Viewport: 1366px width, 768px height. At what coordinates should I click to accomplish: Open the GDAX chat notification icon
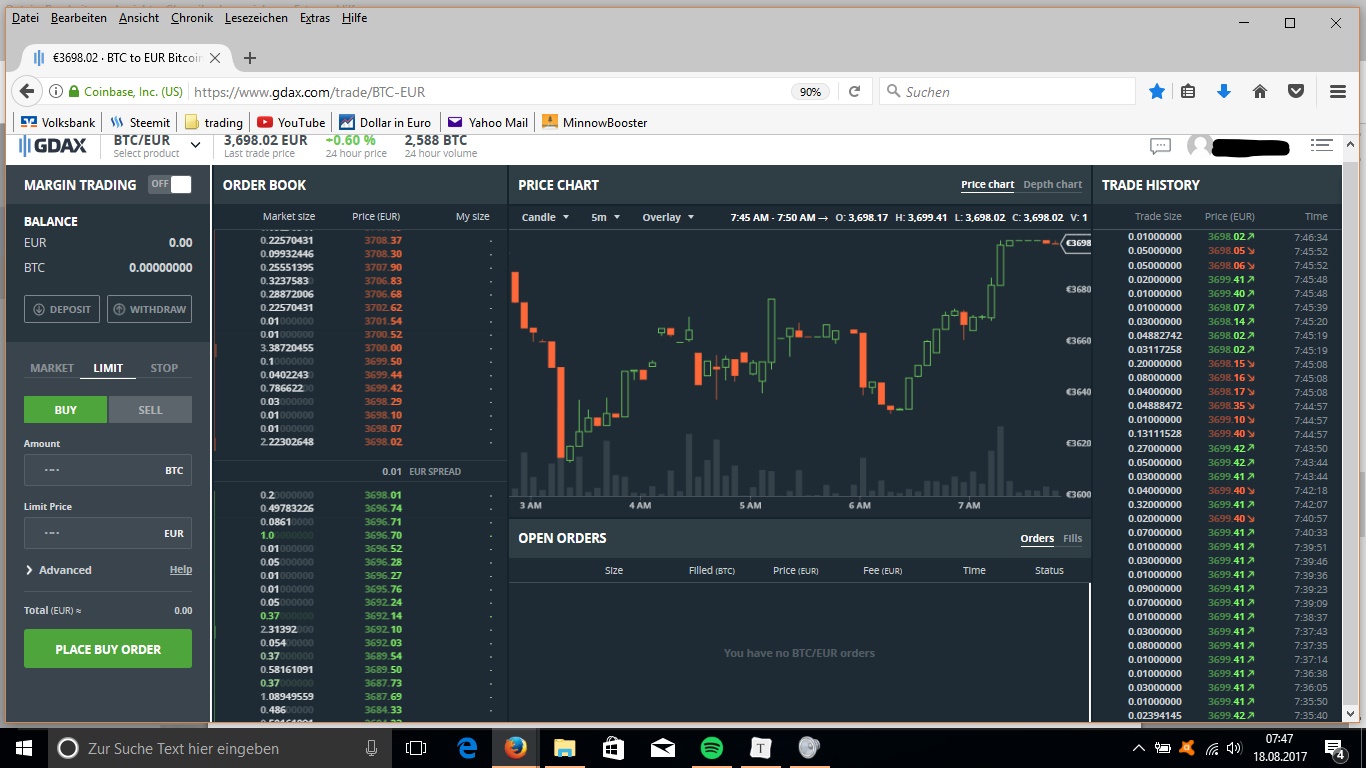pos(1160,146)
